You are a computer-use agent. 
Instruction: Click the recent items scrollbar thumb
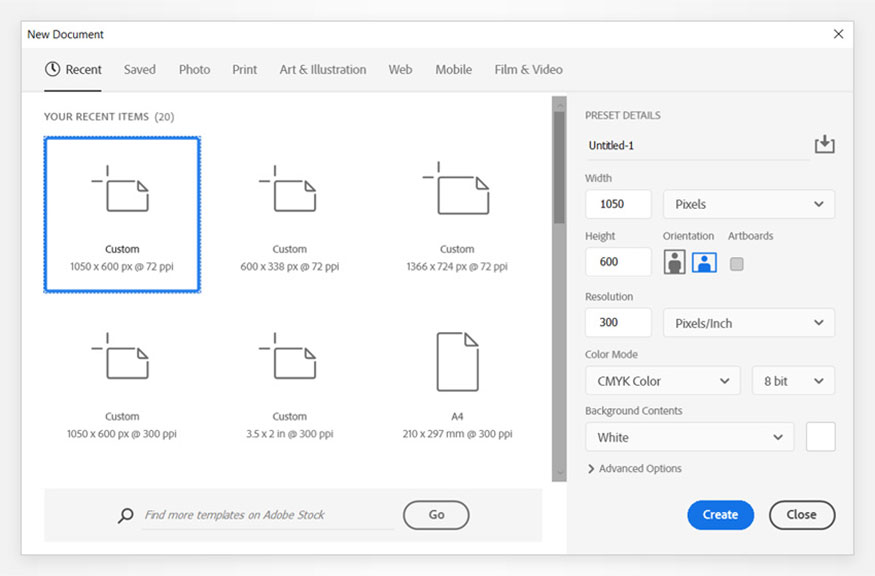(559, 167)
